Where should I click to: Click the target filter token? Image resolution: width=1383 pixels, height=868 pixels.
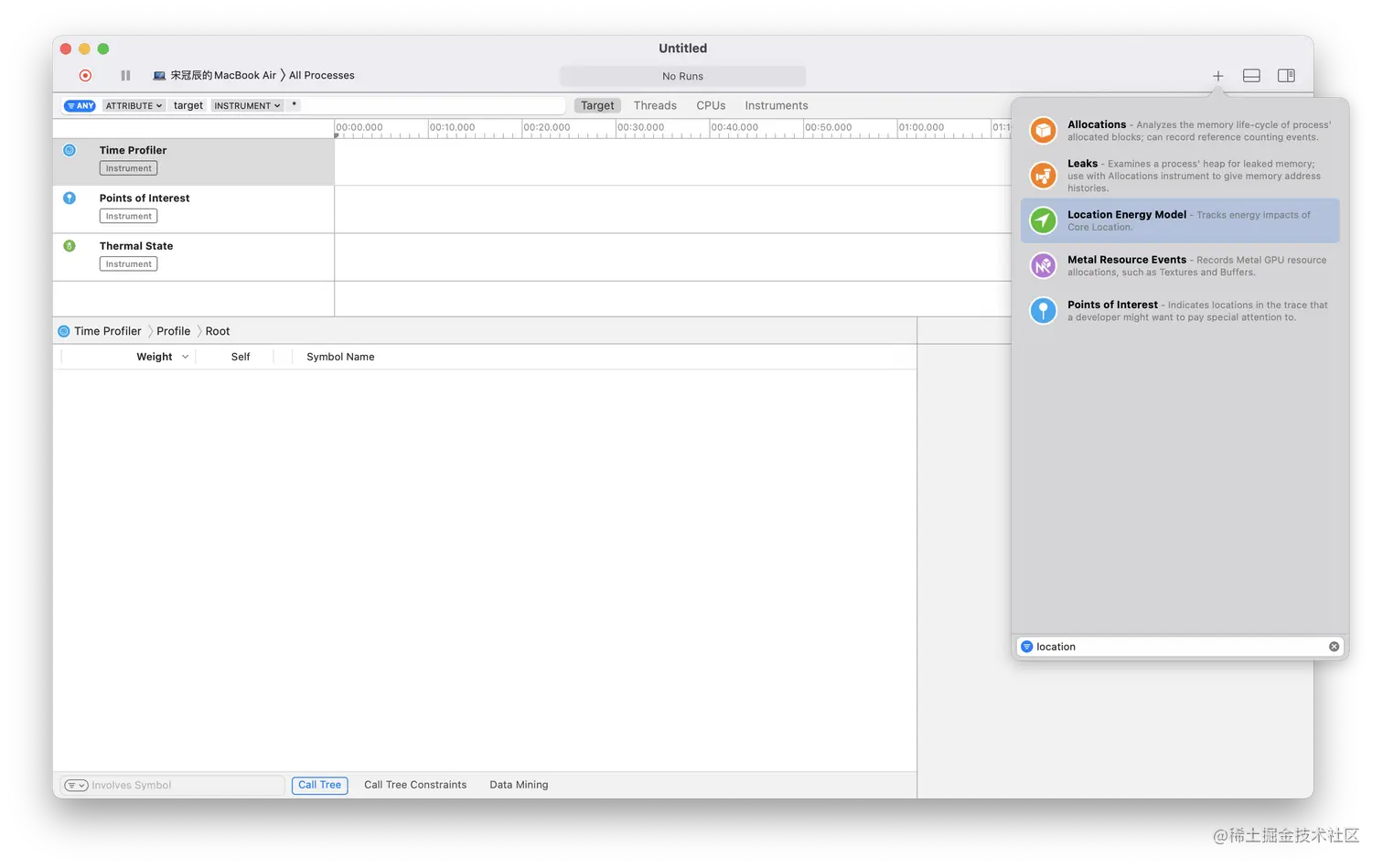pyautogui.click(x=188, y=106)
